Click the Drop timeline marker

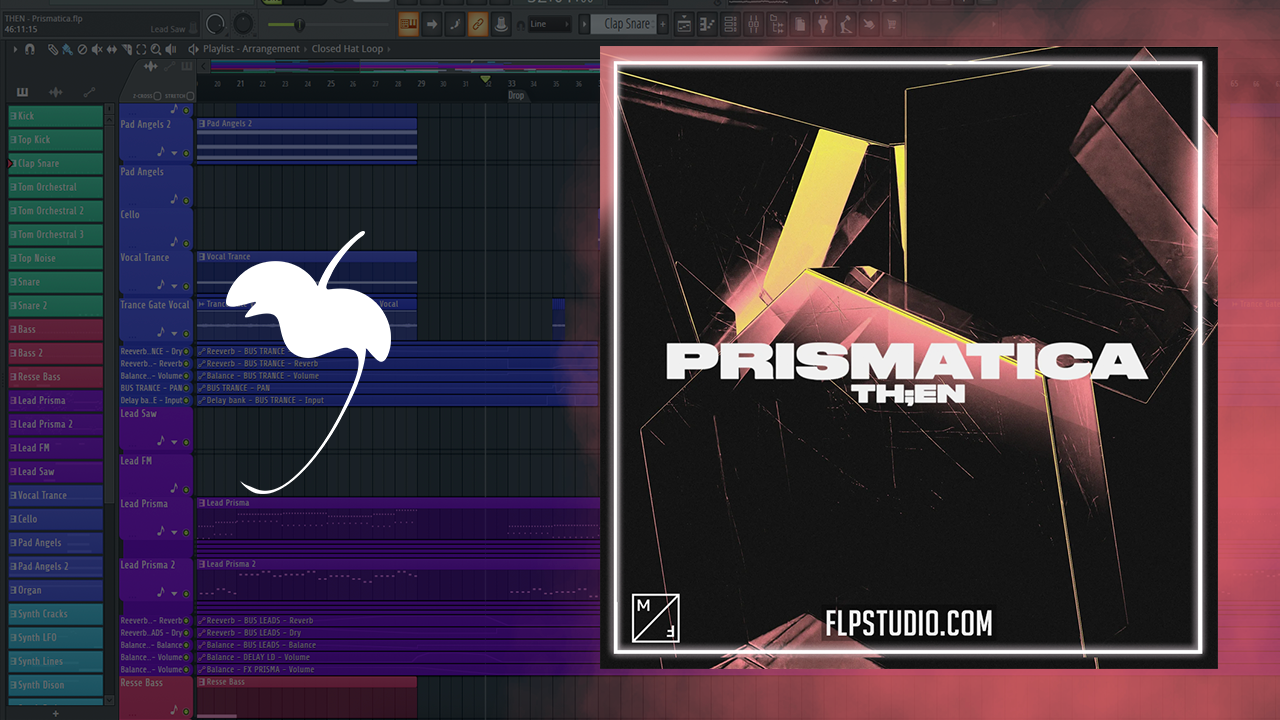515,96
